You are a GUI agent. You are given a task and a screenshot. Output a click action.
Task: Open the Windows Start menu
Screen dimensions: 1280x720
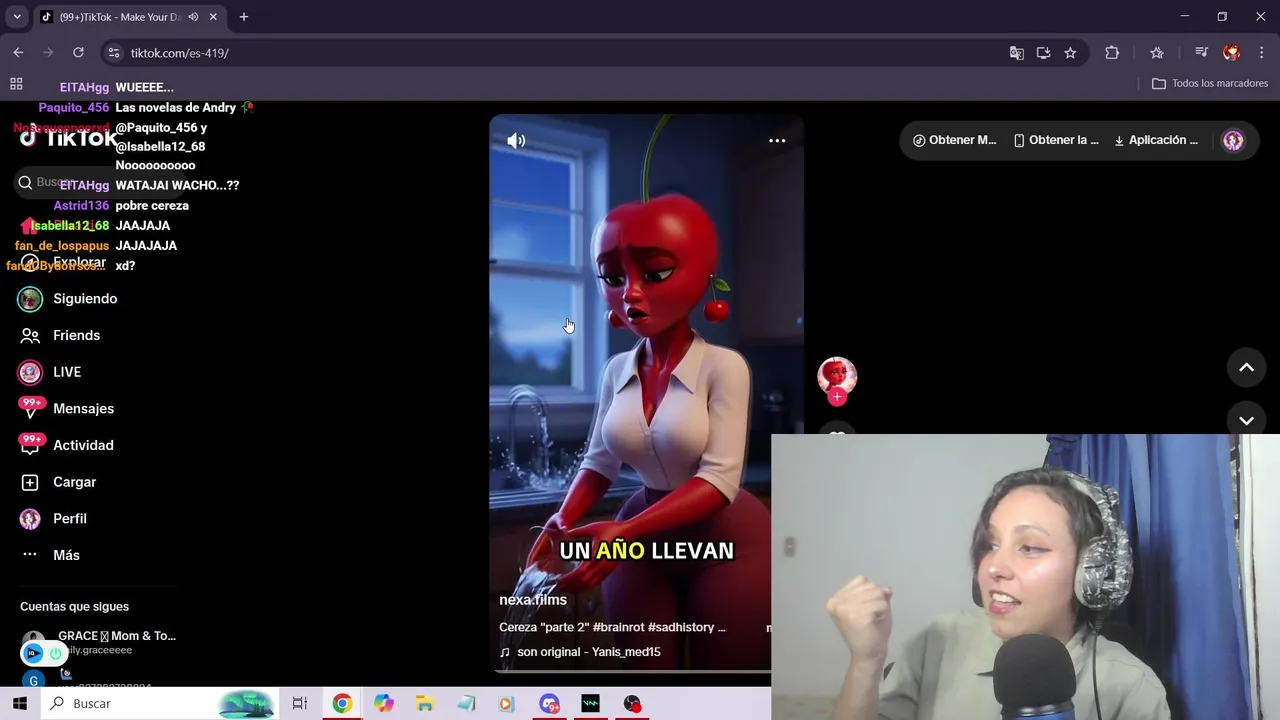coord(20,704)
